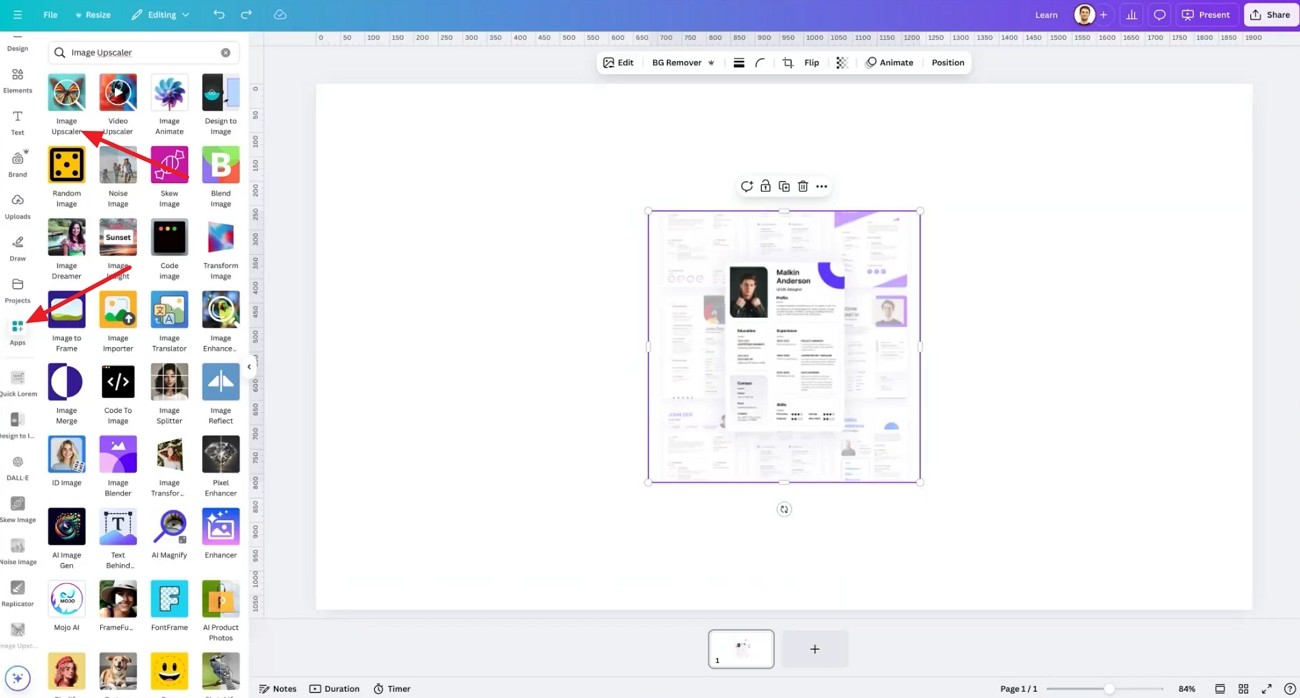Screen dimensions: 1300x698
Task: Toggle fullscreen mode icon
Action: (1267, 689)
